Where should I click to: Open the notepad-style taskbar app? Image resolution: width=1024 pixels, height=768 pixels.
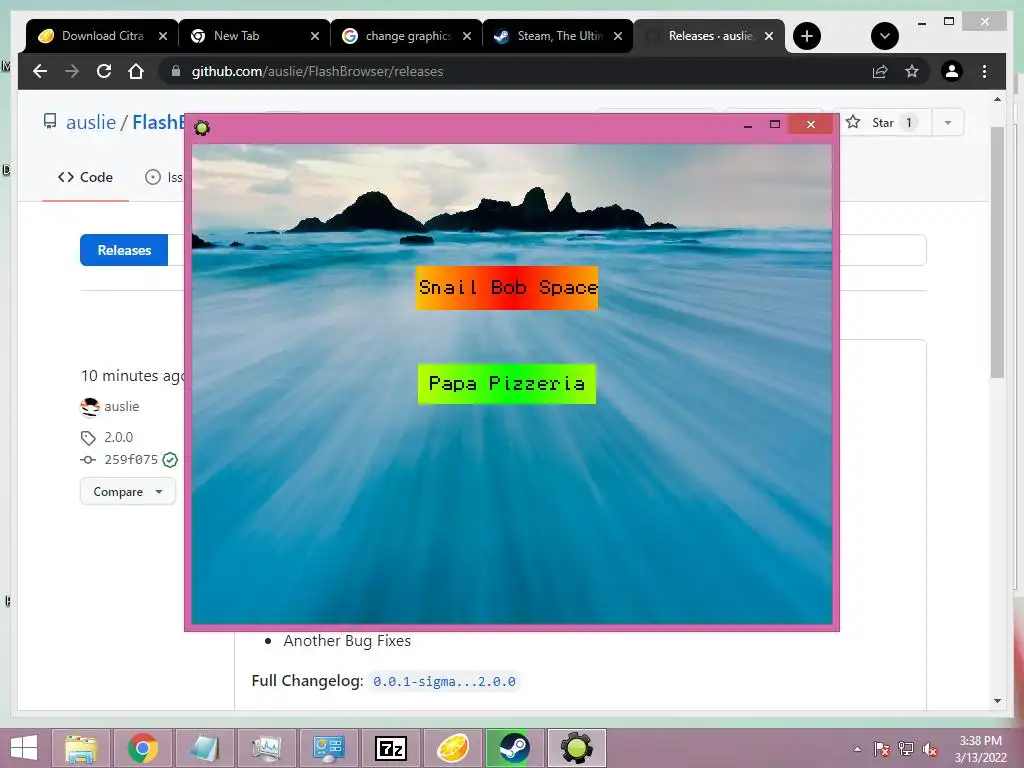pos(204,748)
